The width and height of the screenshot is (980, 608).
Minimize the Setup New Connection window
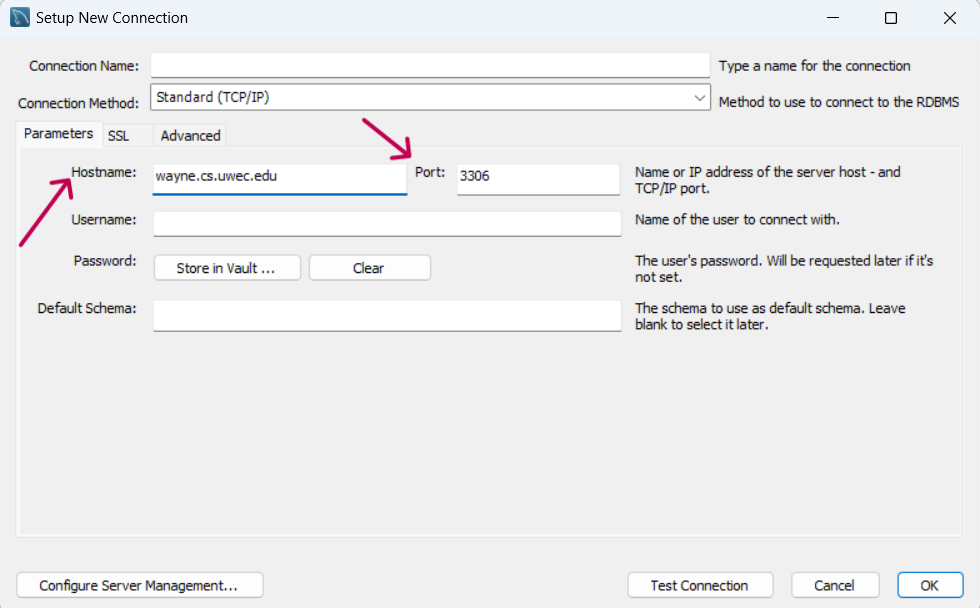(x=832, y=18)
